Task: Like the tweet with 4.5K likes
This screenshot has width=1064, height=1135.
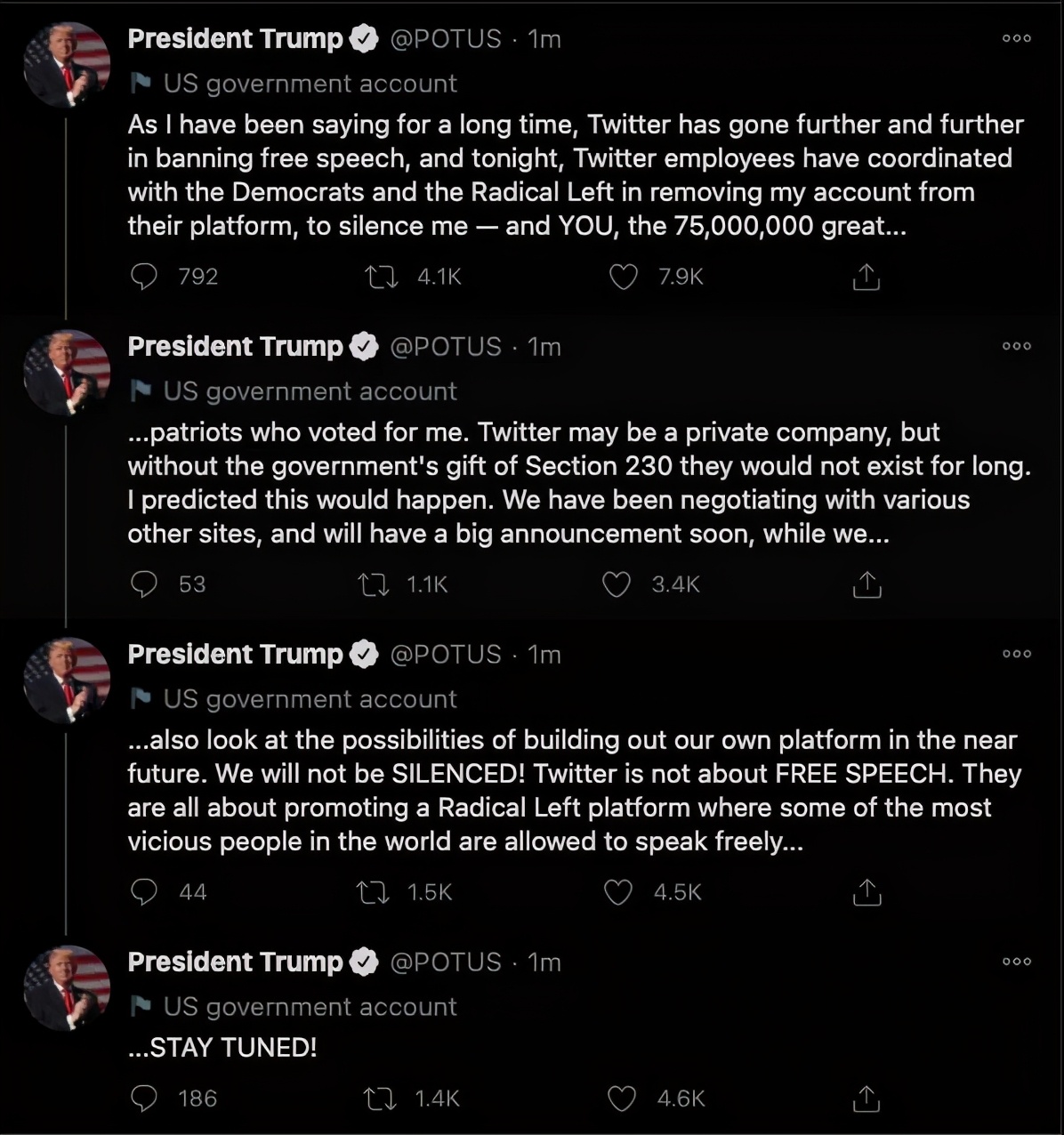Action: (618, 892)
